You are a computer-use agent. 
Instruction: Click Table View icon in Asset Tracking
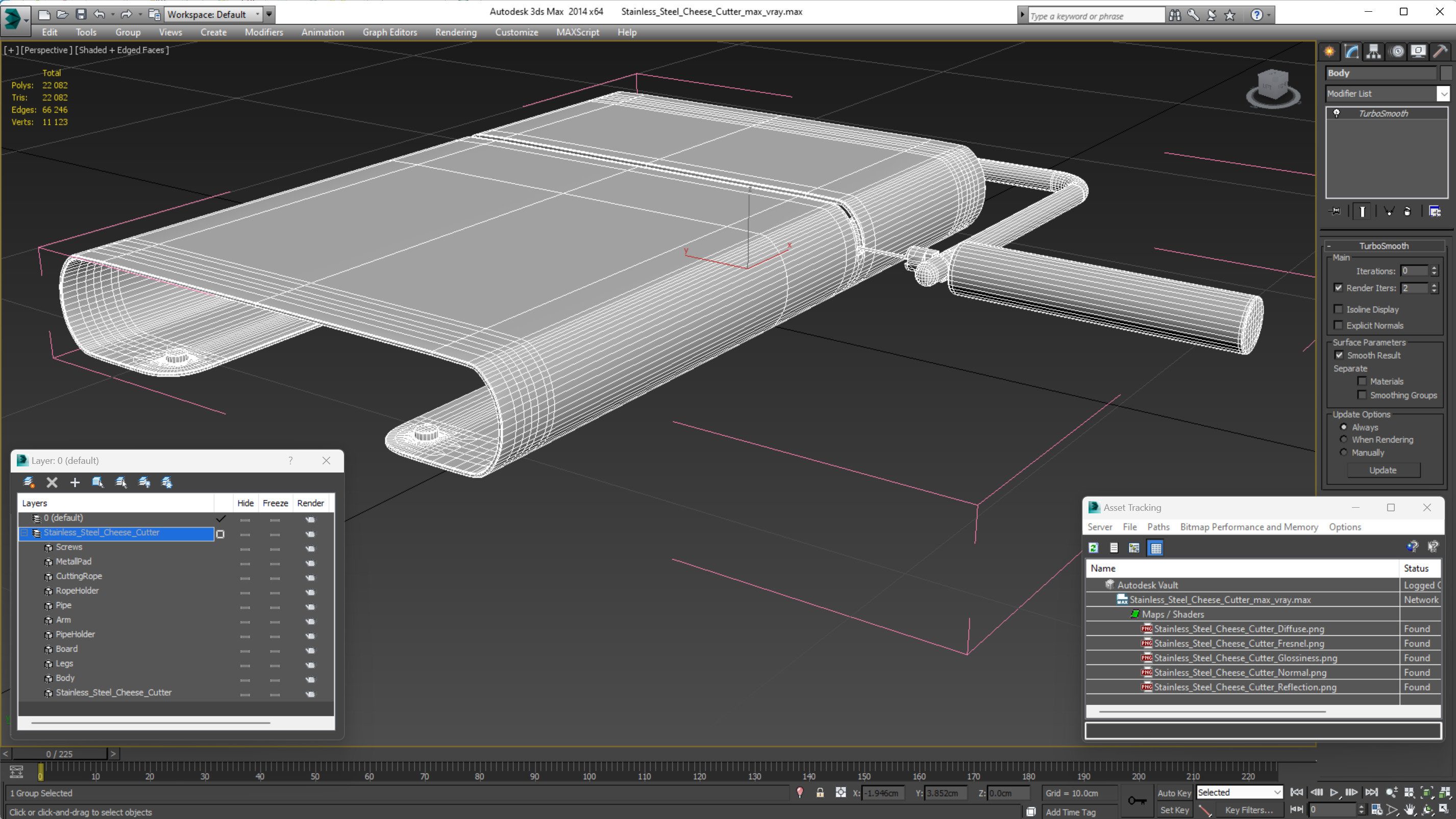point(1155,548)
